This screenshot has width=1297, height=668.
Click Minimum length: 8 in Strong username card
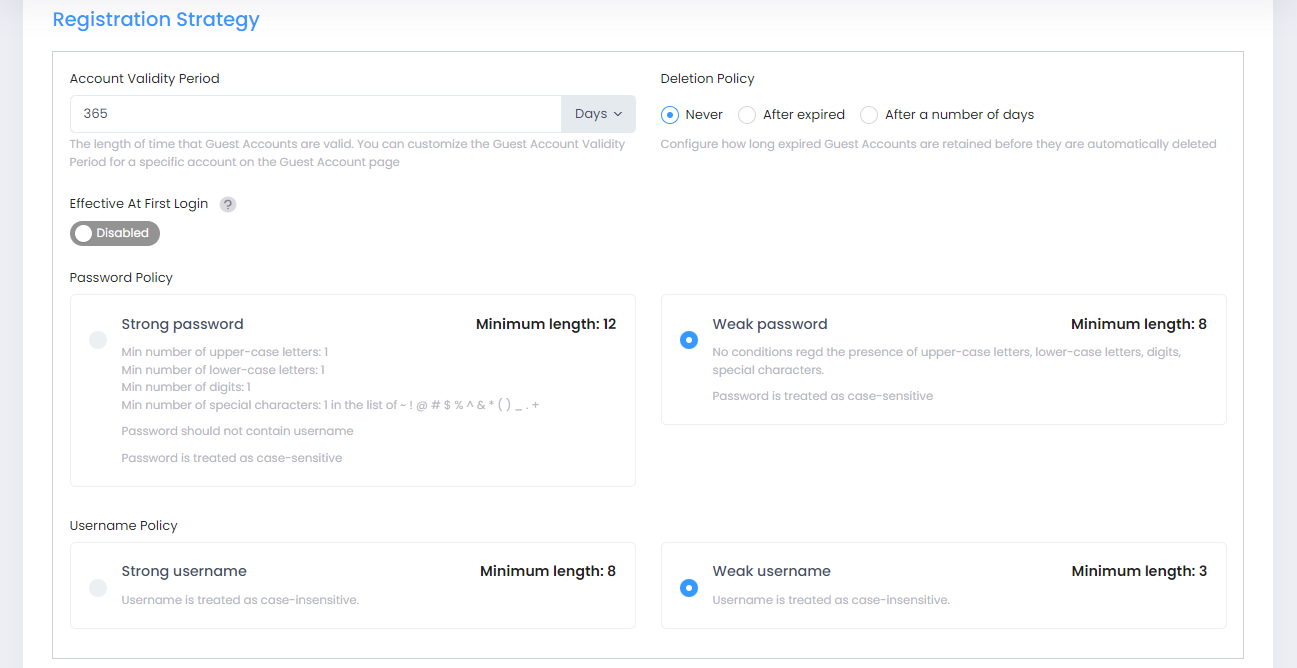point(547,571)
